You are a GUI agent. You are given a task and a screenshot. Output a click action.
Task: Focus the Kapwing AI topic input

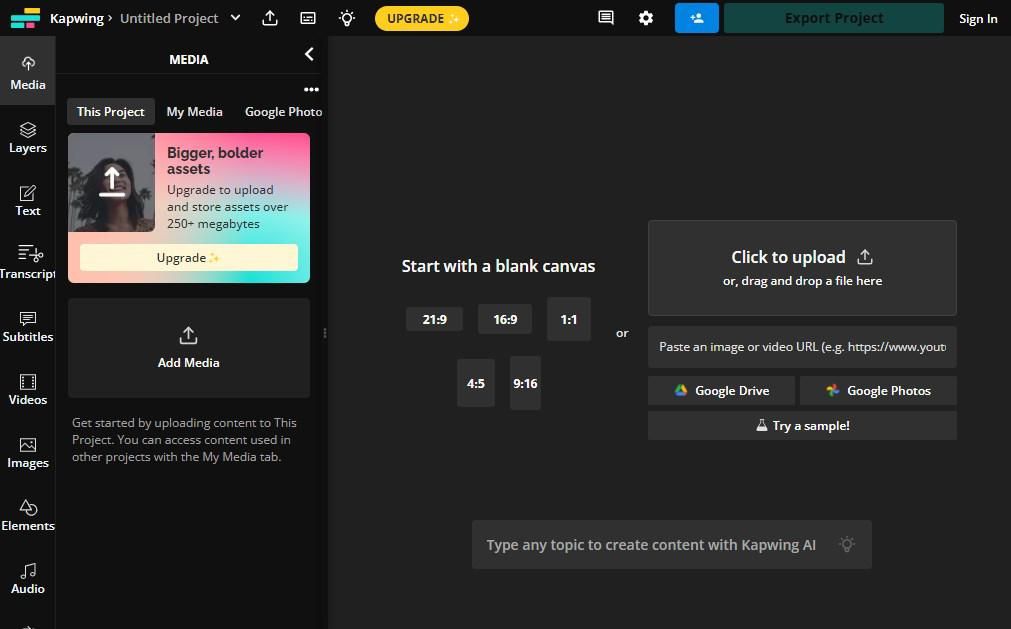point(672,545)
